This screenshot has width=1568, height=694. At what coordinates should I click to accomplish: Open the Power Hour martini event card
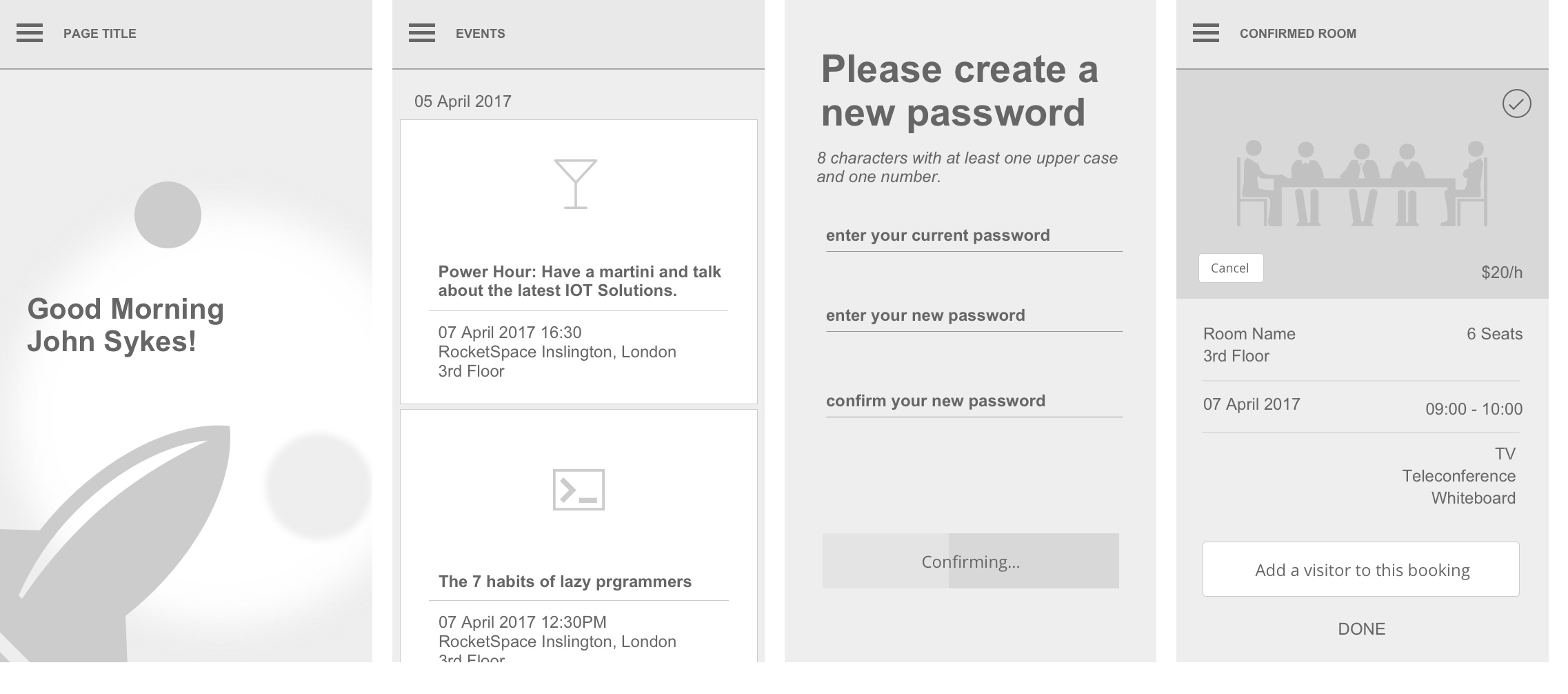point(579,262)
